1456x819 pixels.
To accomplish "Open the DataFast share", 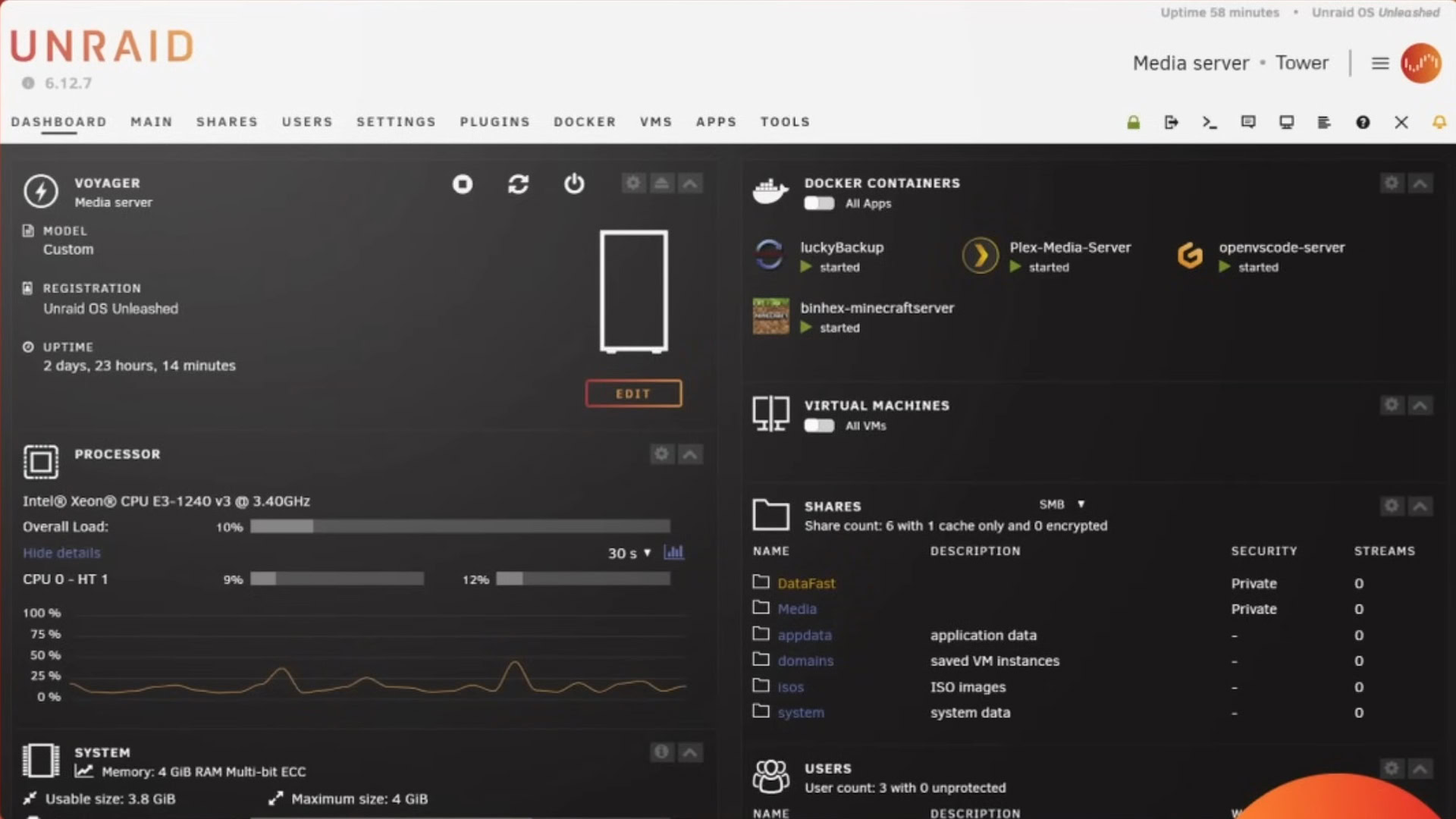I will coord(806,583).
